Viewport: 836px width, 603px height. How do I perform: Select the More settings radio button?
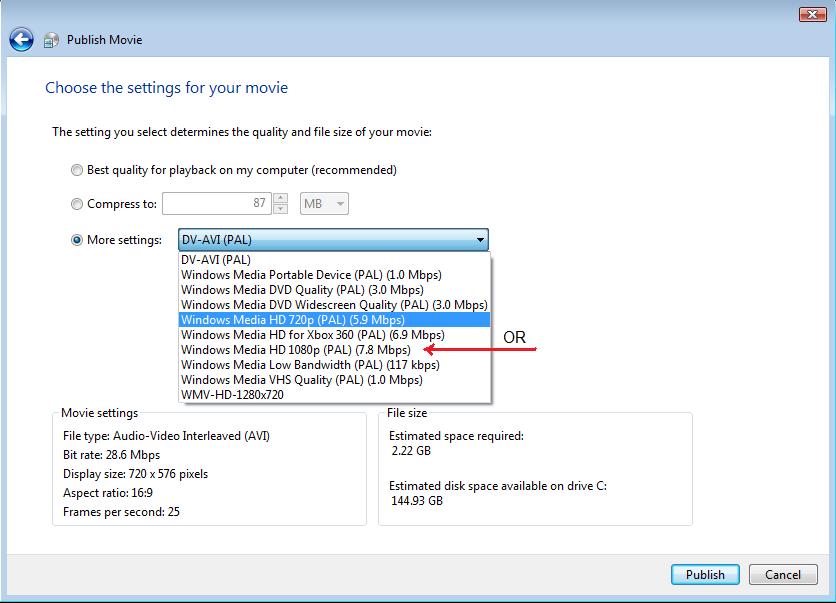(x=77, y=240)
